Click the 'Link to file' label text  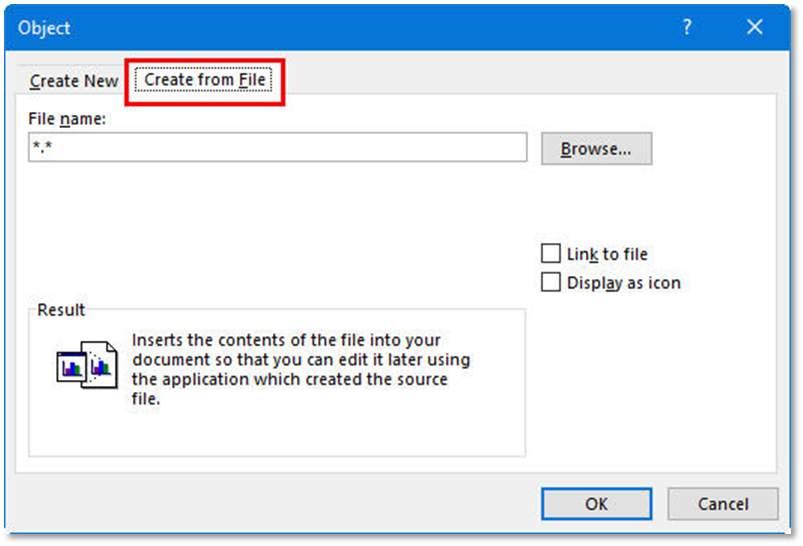pos(607,255)
